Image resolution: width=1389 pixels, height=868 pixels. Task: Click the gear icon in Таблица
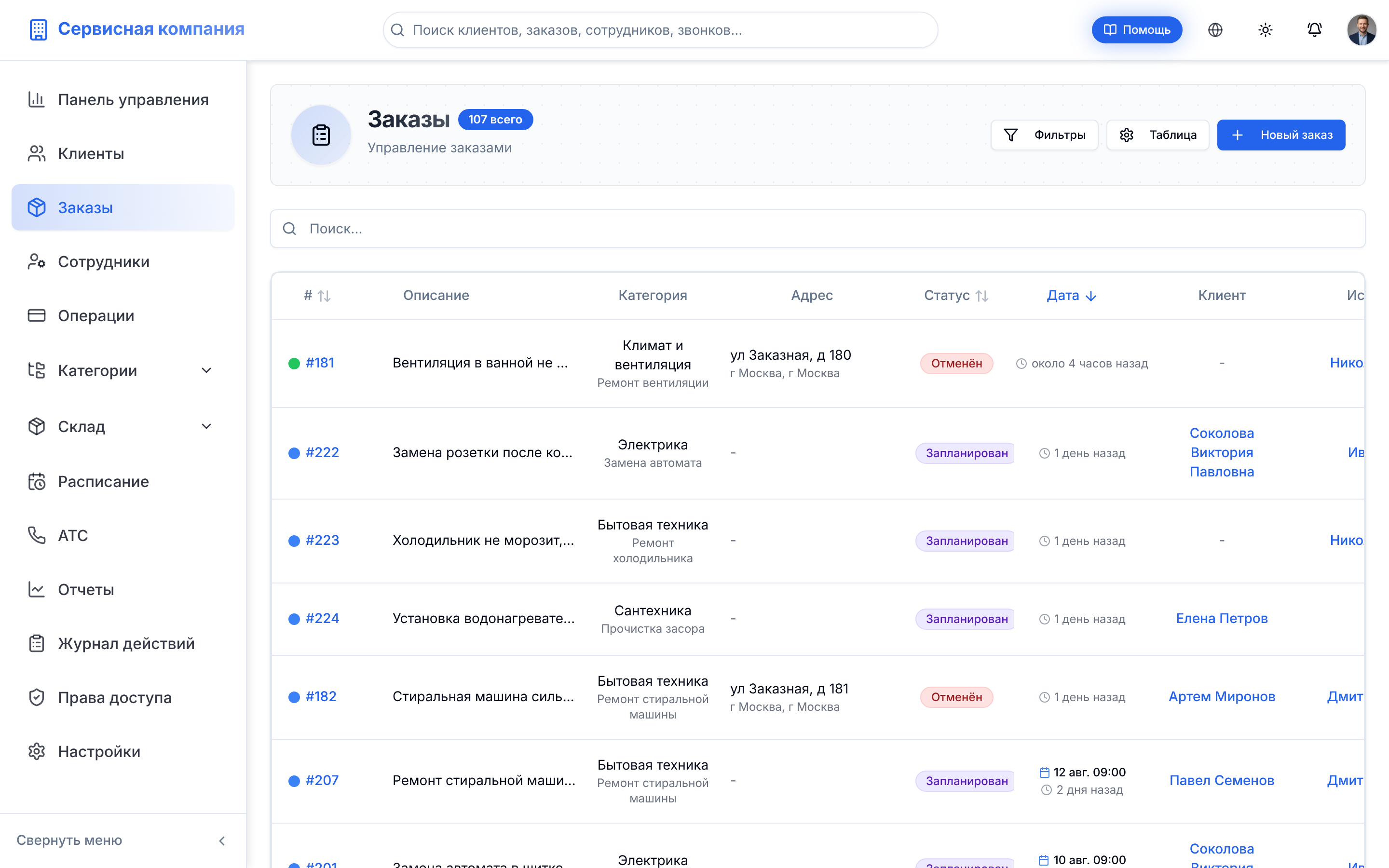click(x=1127, y=135)
